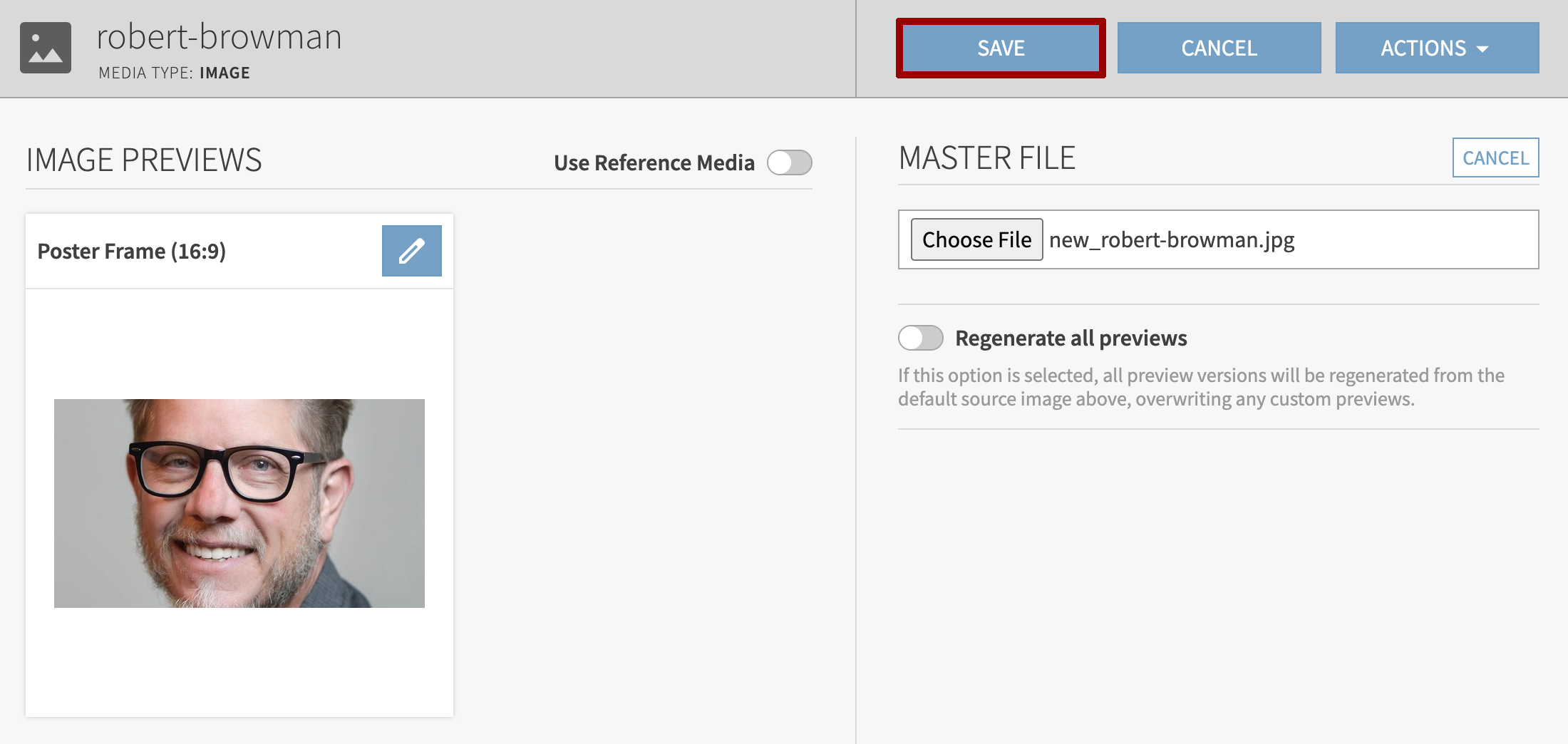This screenshot has height=744, width=1568.
Task: Click the MASTER FILE section heading
Action: [x=986, y=157]
